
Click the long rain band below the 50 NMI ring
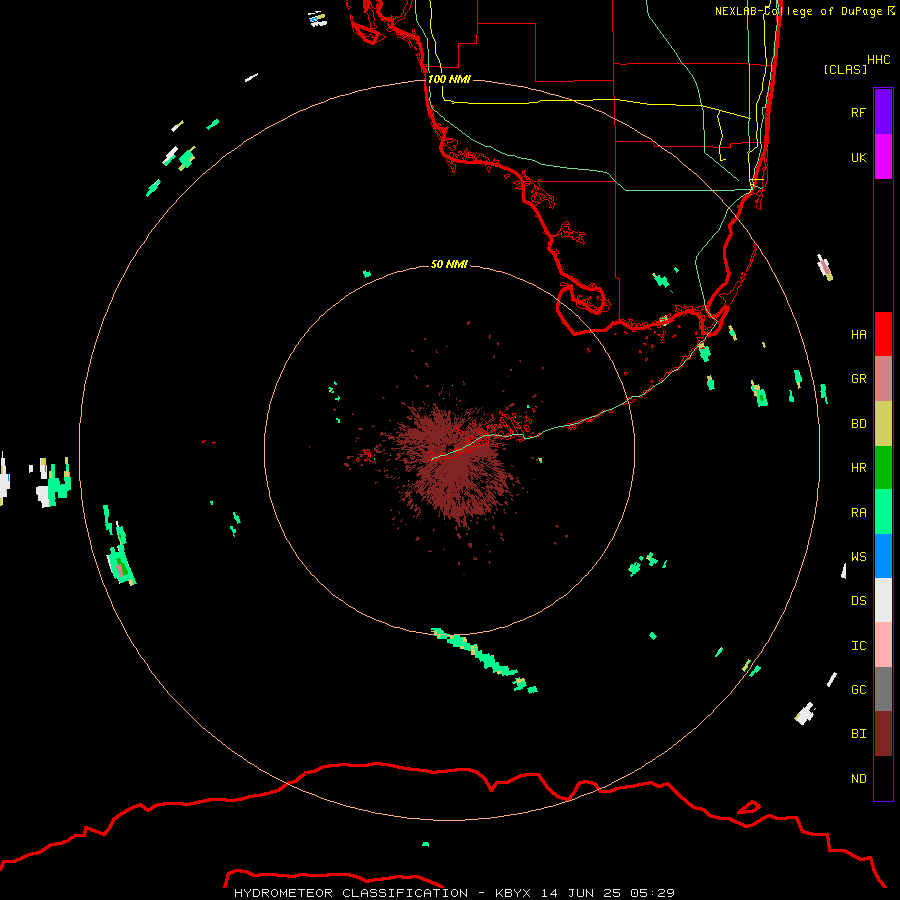(x=485, y=660)
